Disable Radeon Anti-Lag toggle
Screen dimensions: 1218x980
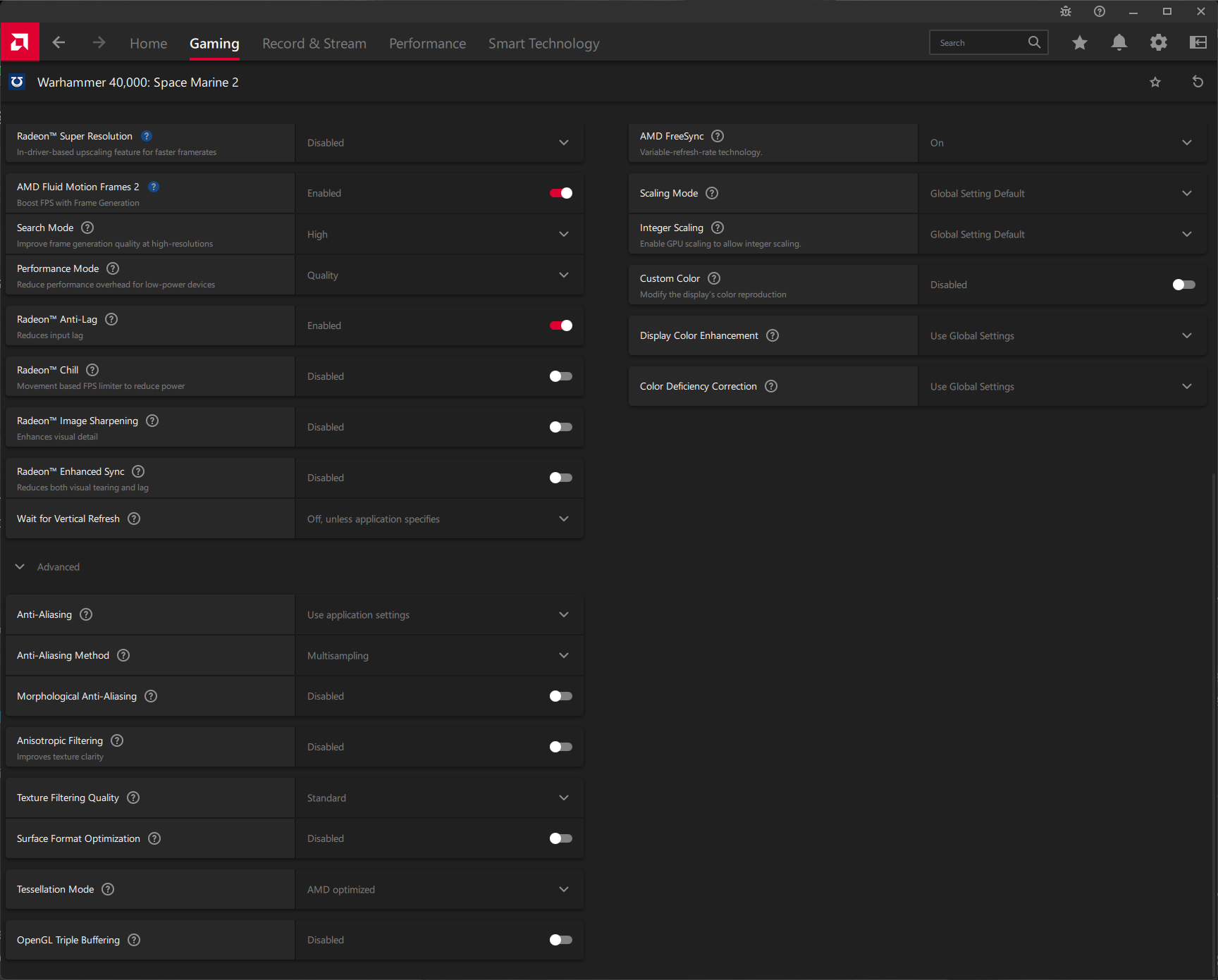pos(561,325)
